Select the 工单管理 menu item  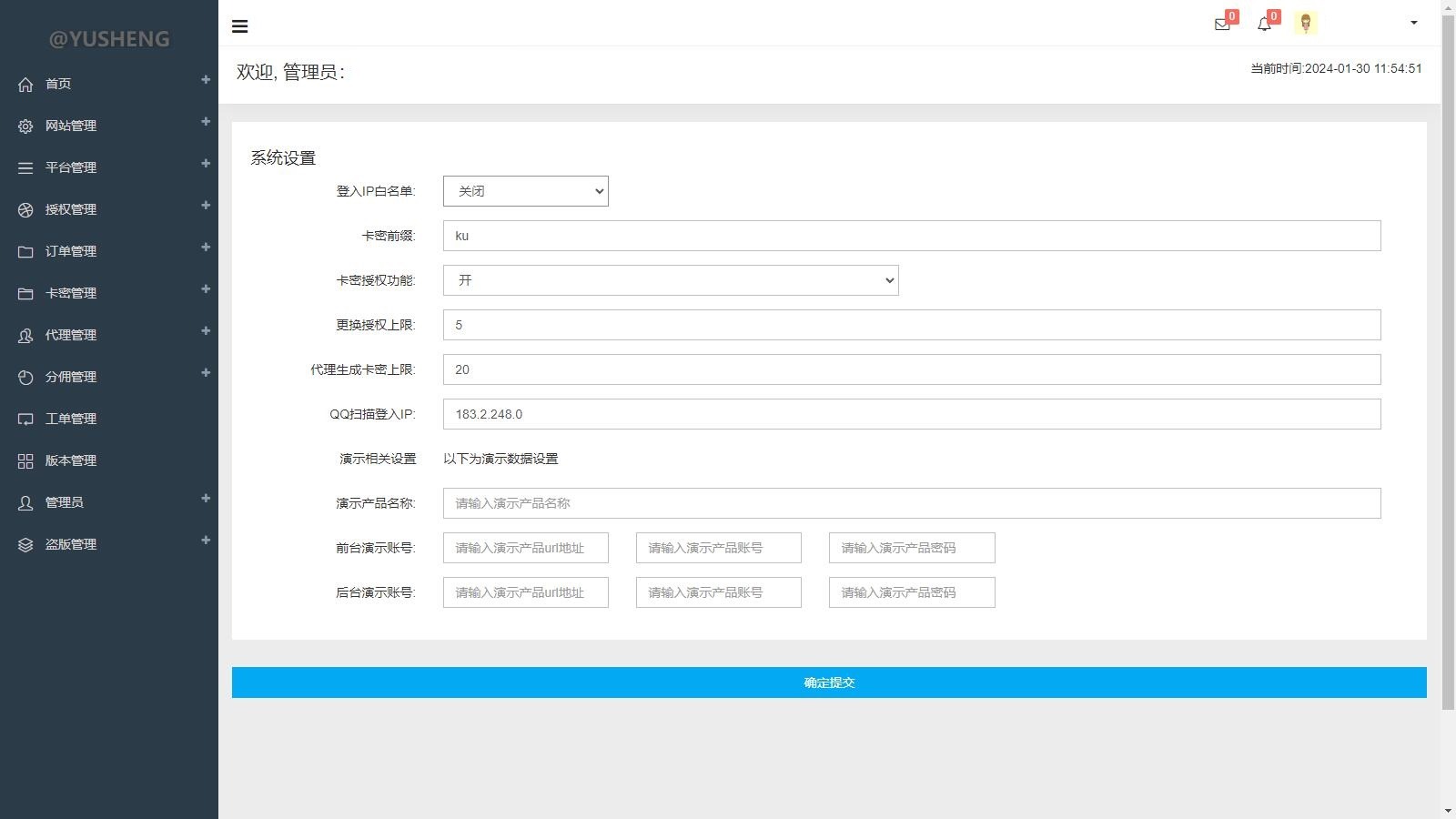70,418
